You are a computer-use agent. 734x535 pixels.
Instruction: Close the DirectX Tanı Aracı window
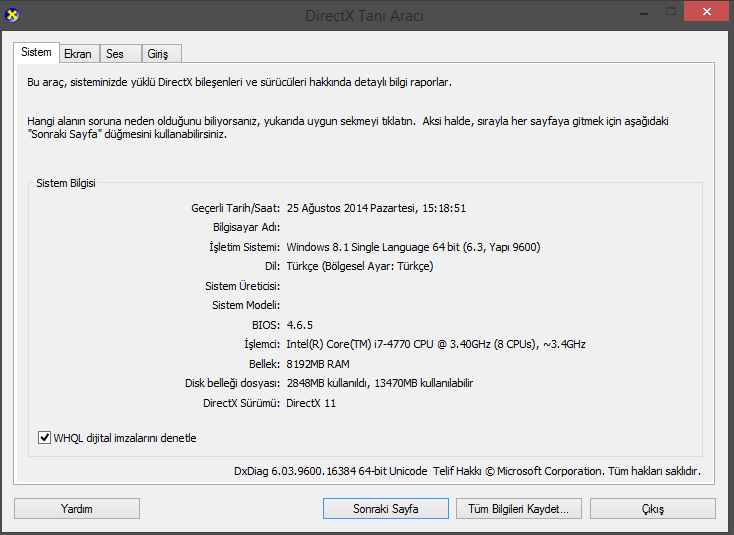[x=707, y=12]
